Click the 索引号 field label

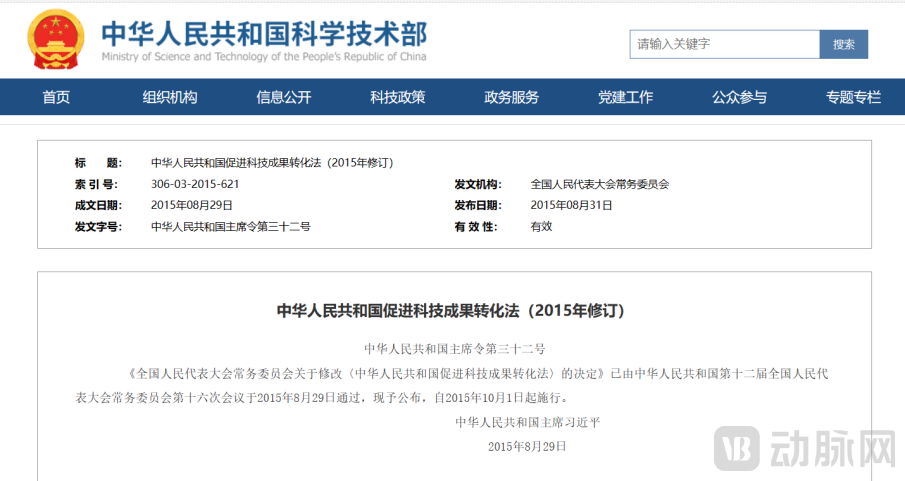96,184
